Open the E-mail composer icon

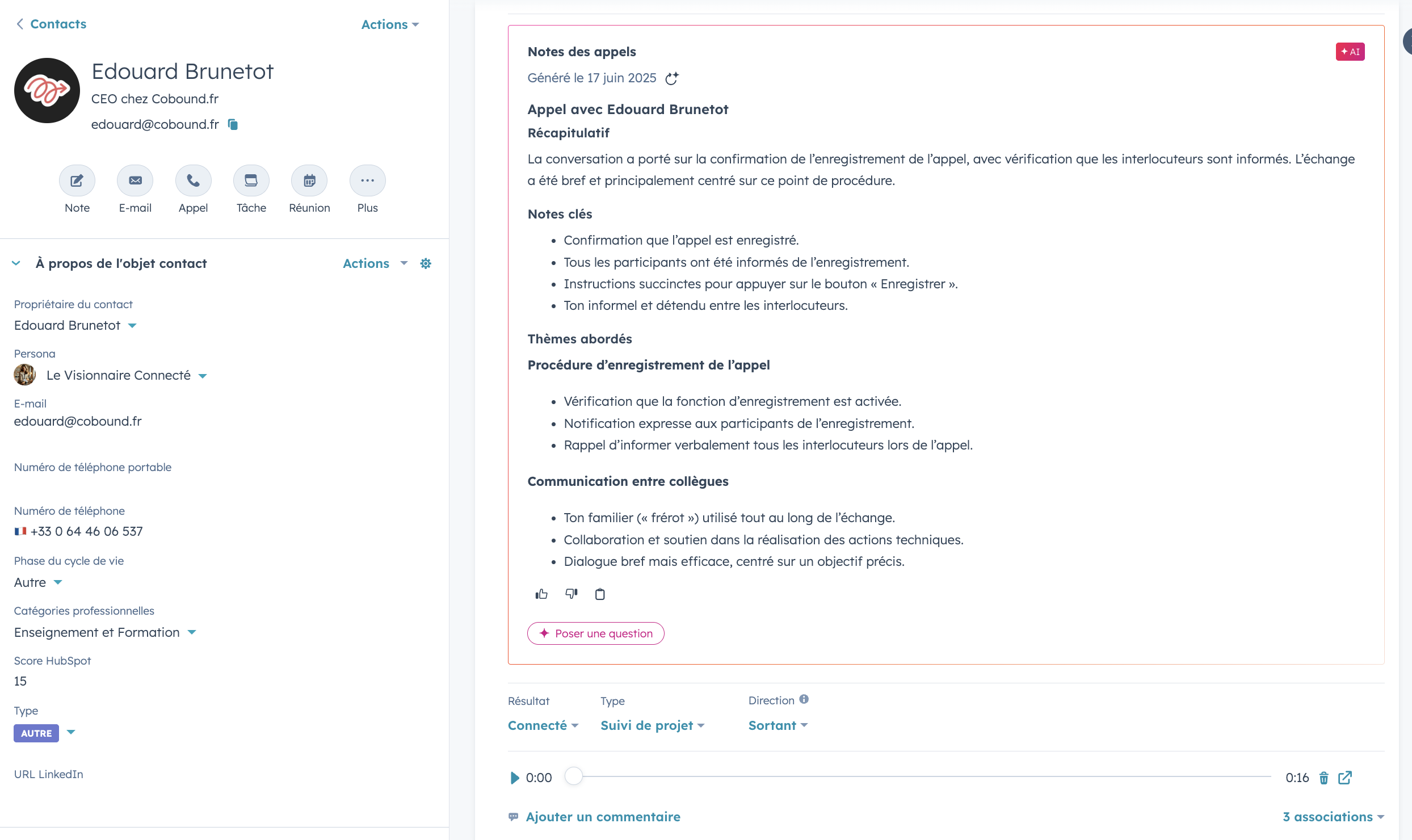tap(135, 181)
